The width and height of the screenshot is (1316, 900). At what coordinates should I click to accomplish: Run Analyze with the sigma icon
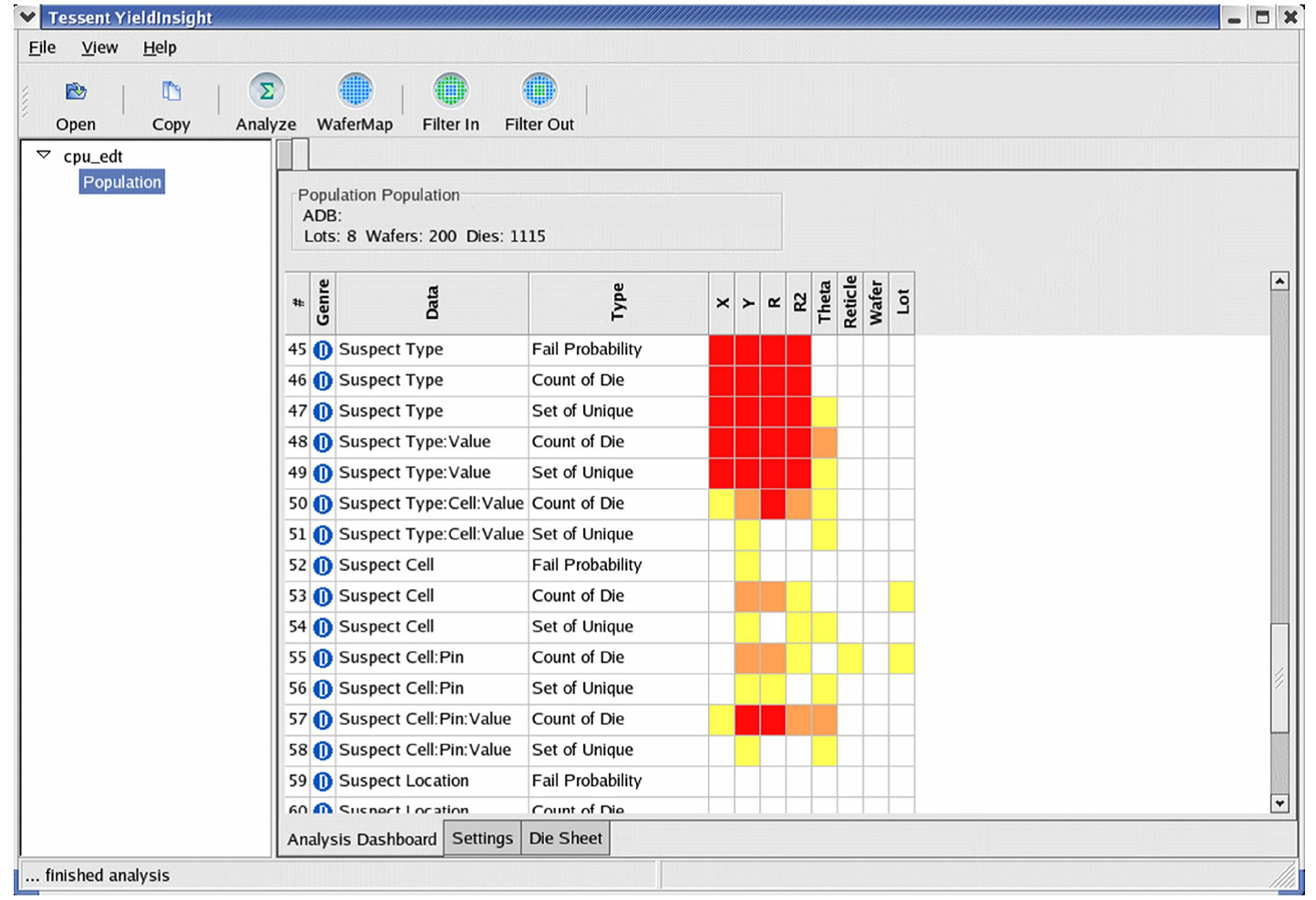click(x=266, y=90)
